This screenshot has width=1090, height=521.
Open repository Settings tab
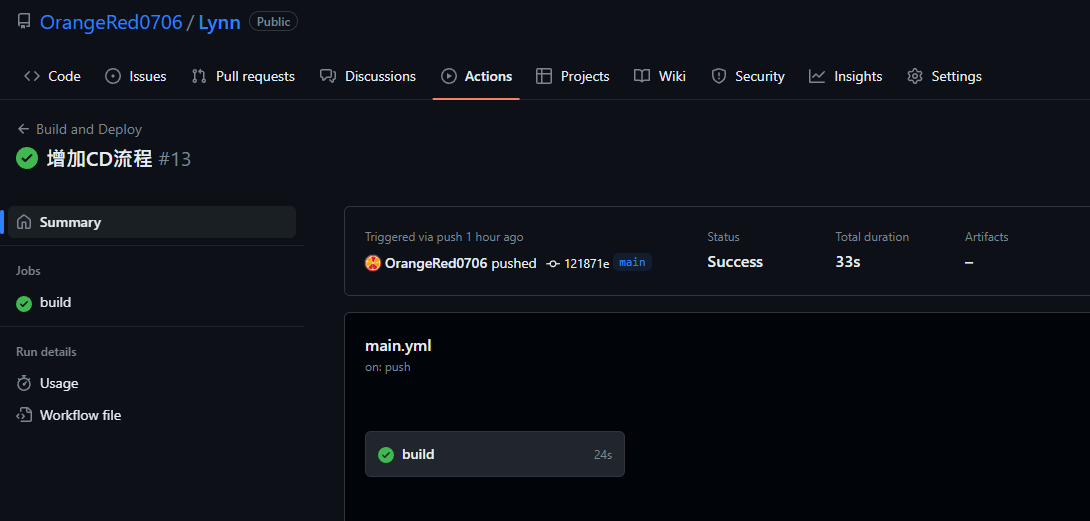click(944, 76)
